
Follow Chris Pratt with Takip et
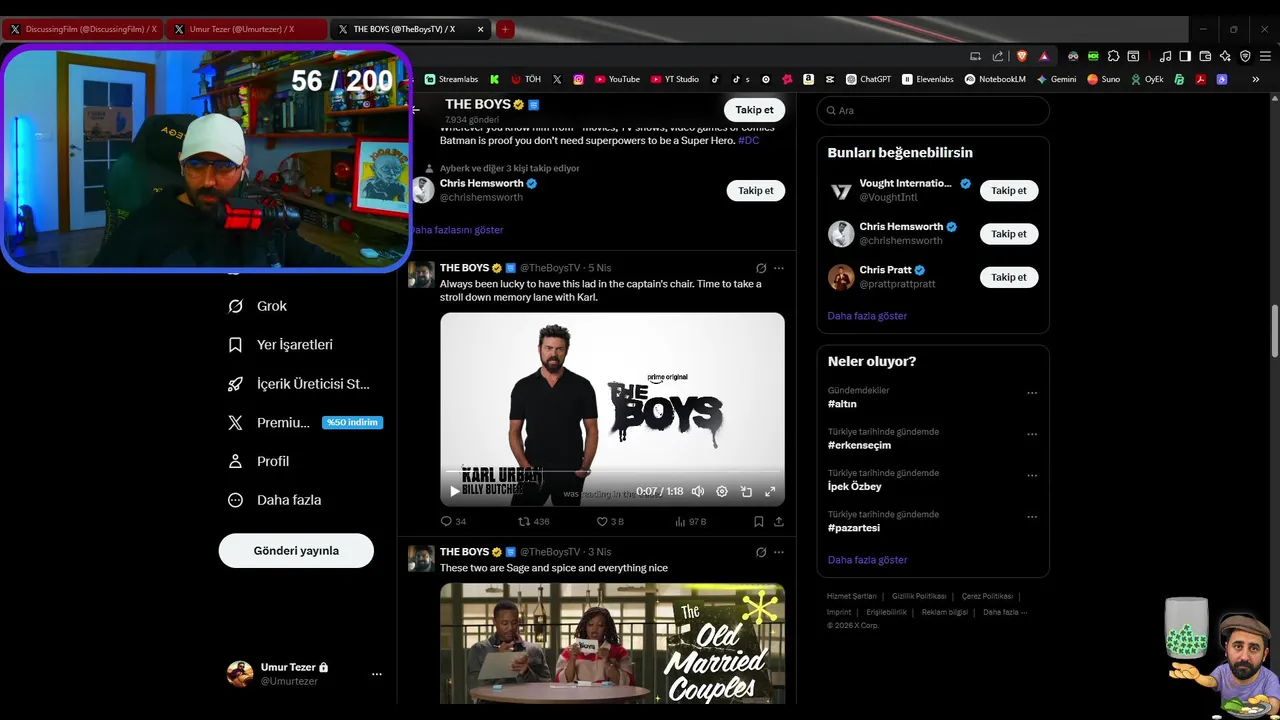point(1009,277)
